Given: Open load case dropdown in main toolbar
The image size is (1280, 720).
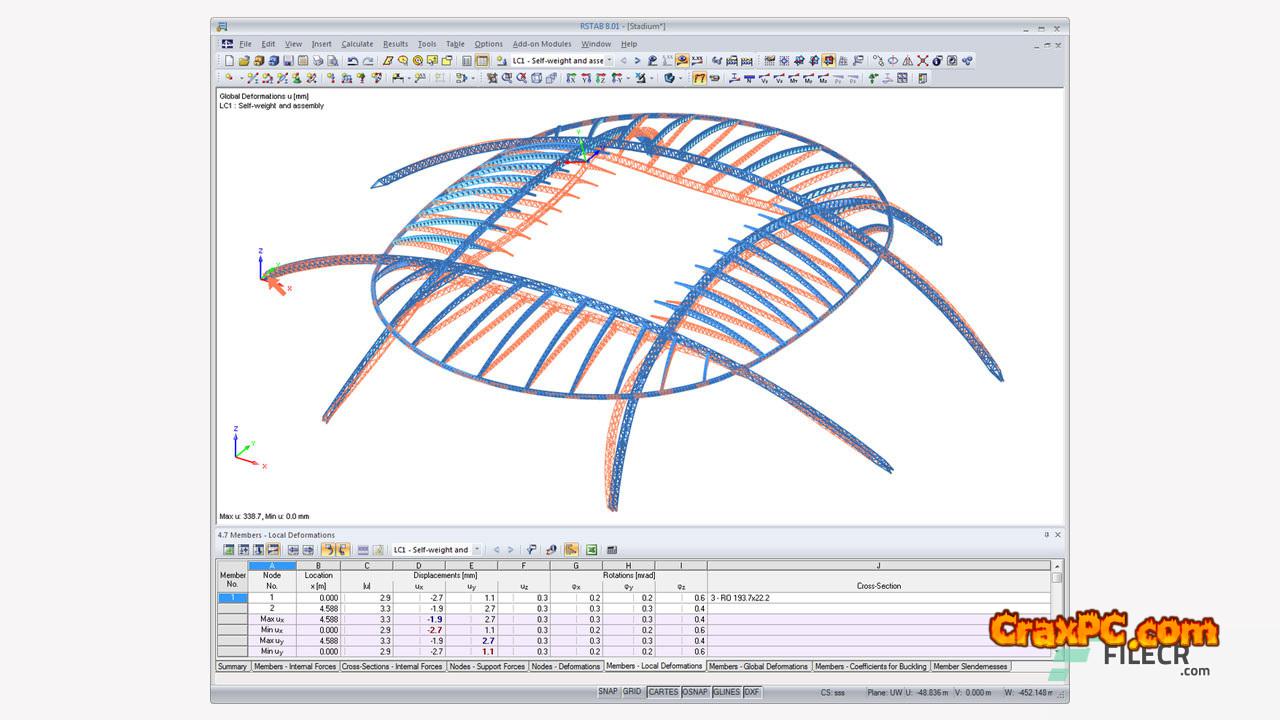Looking at the screenshot, I should (x=609, y=61).
